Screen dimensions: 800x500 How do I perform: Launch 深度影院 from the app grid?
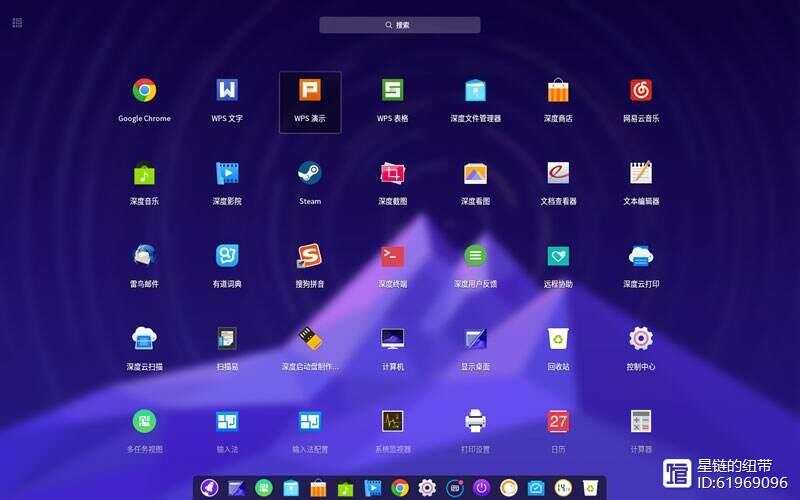[x=227, y=173]
